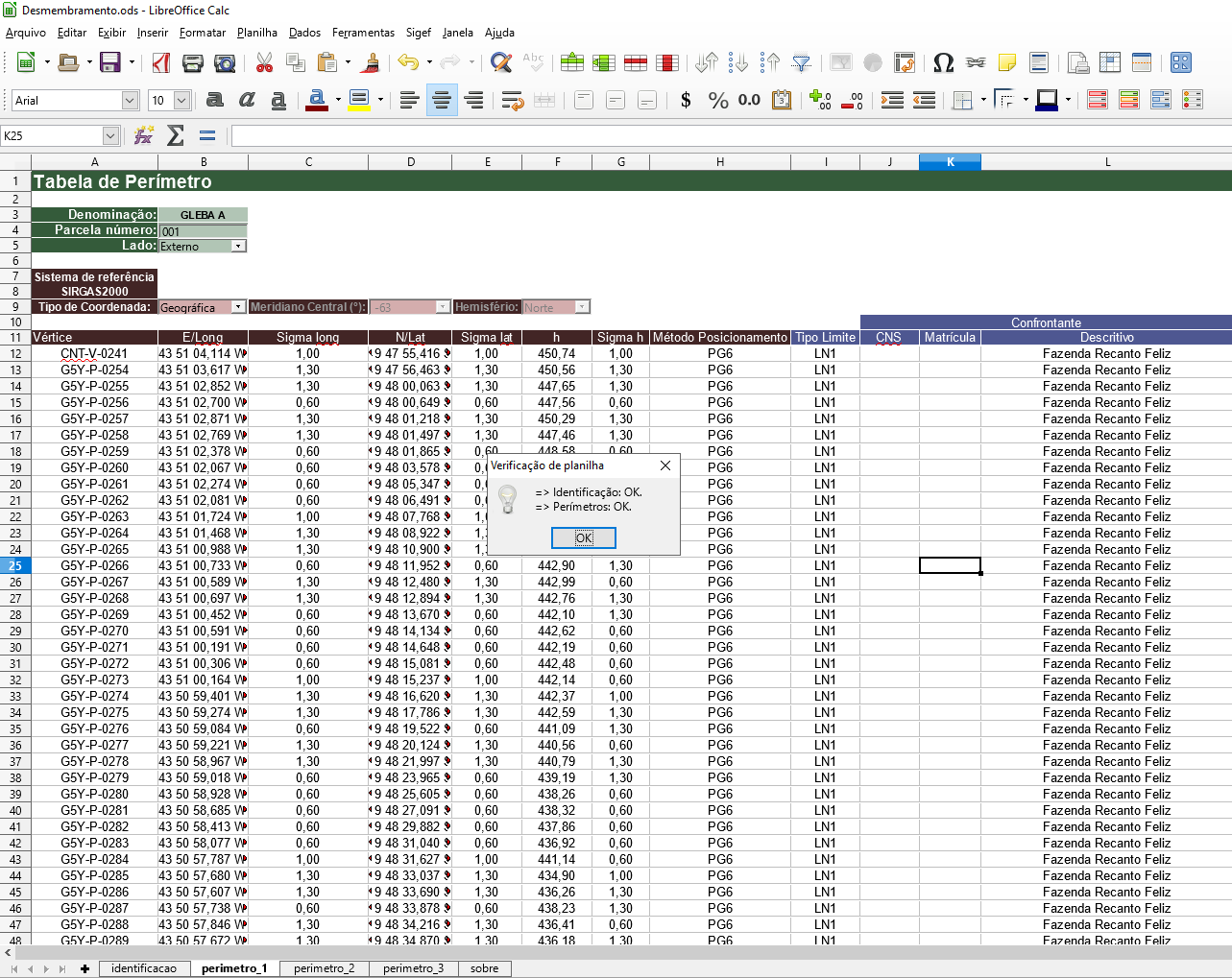Open the Name Box K25 dropdown
Screen dimensions: 1232x978
[110, 136]
